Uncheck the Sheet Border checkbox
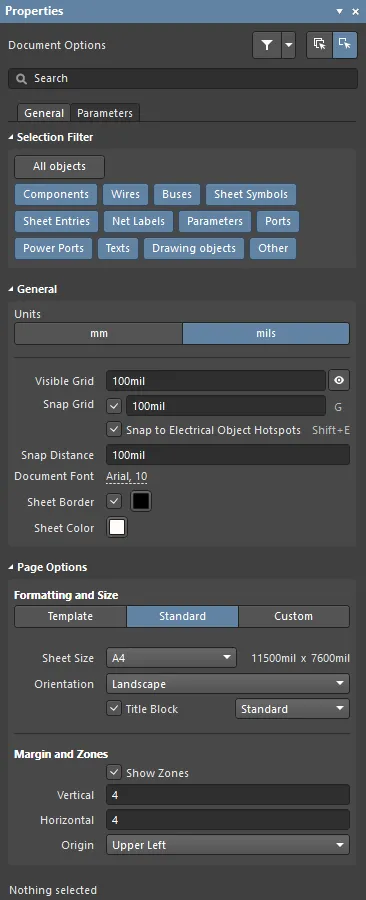 click(x=114, y=502)
